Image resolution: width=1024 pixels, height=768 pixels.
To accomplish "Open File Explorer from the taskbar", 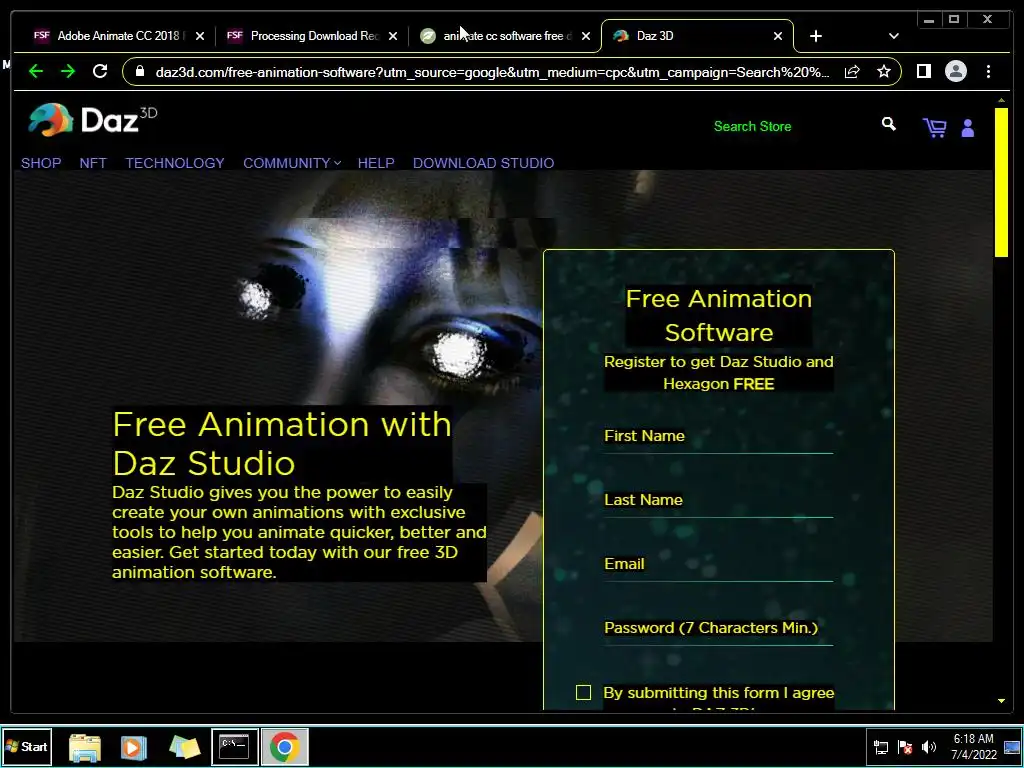I will (x=85, y=747).
